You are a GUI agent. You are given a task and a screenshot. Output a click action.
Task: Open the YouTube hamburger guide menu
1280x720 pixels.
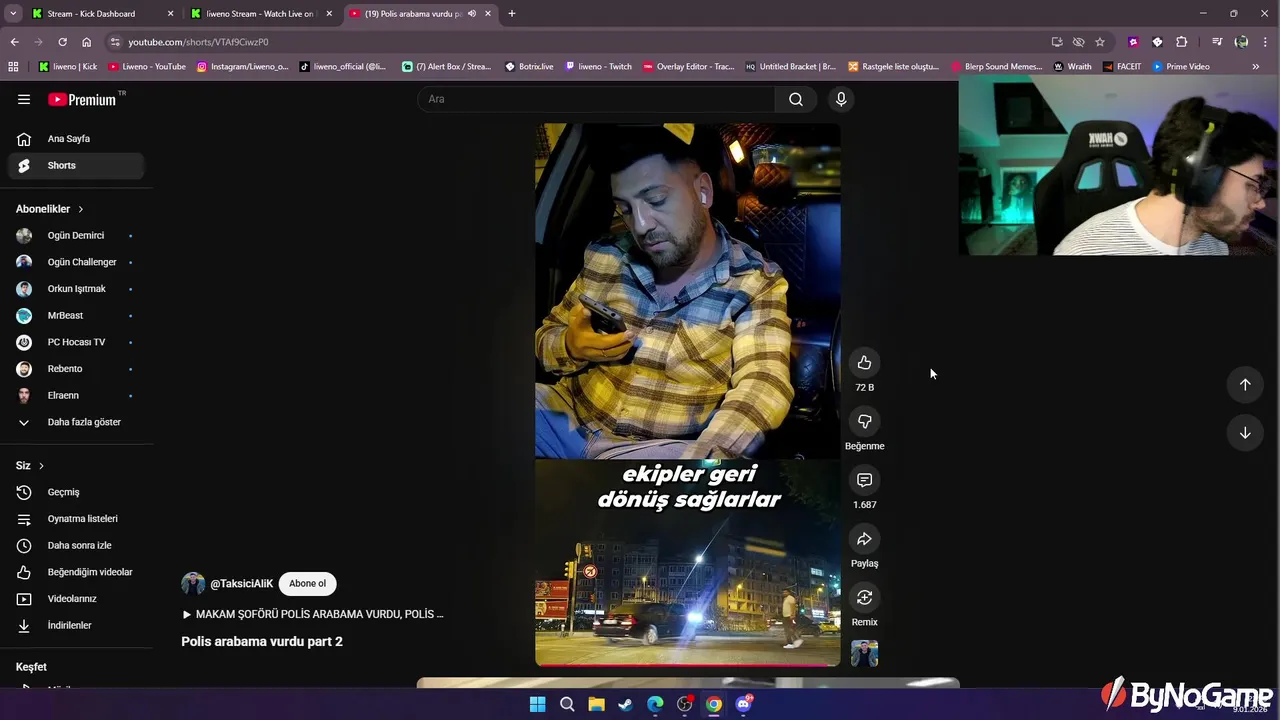point(24,99)
